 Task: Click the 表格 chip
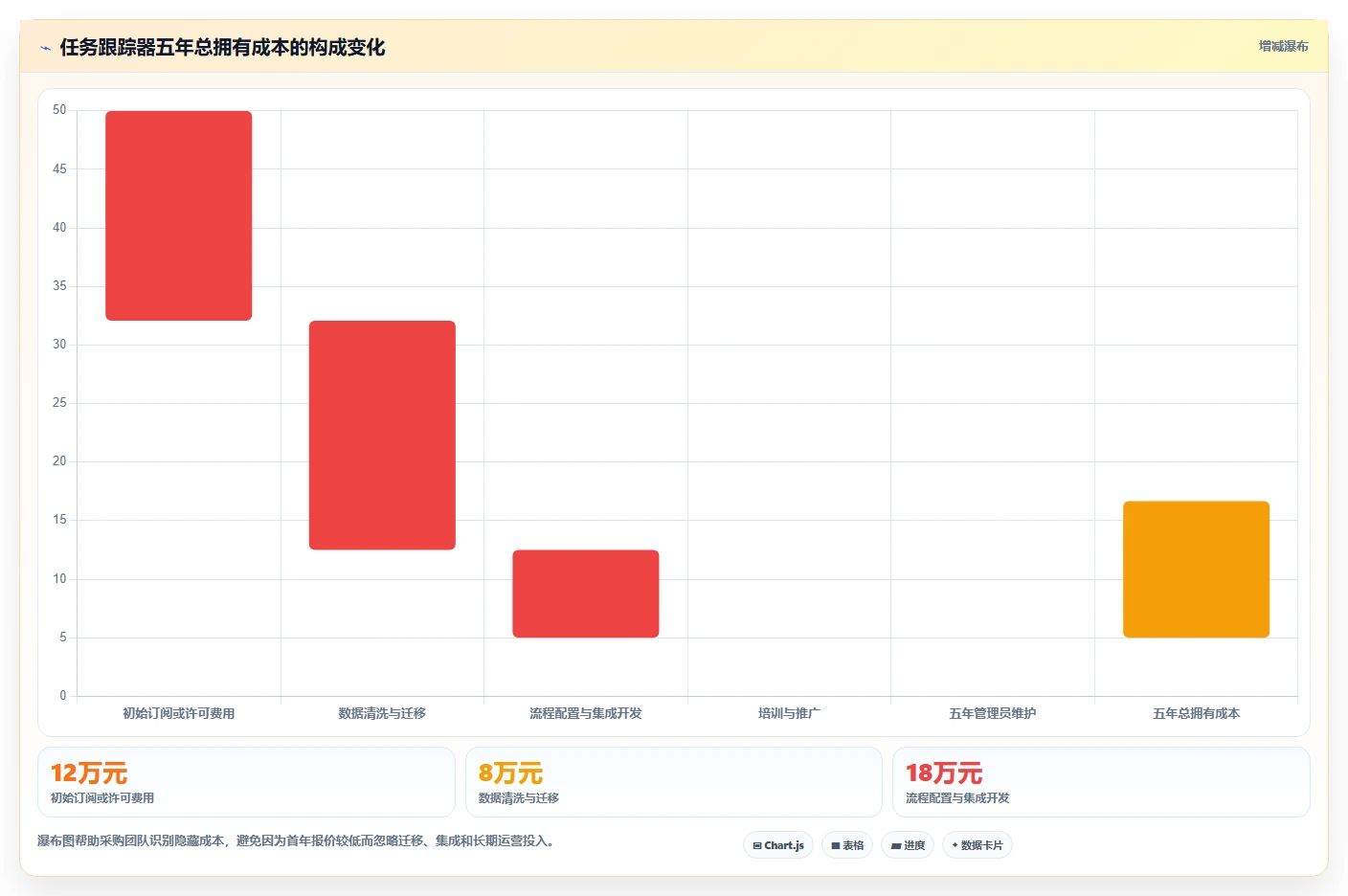847,845
